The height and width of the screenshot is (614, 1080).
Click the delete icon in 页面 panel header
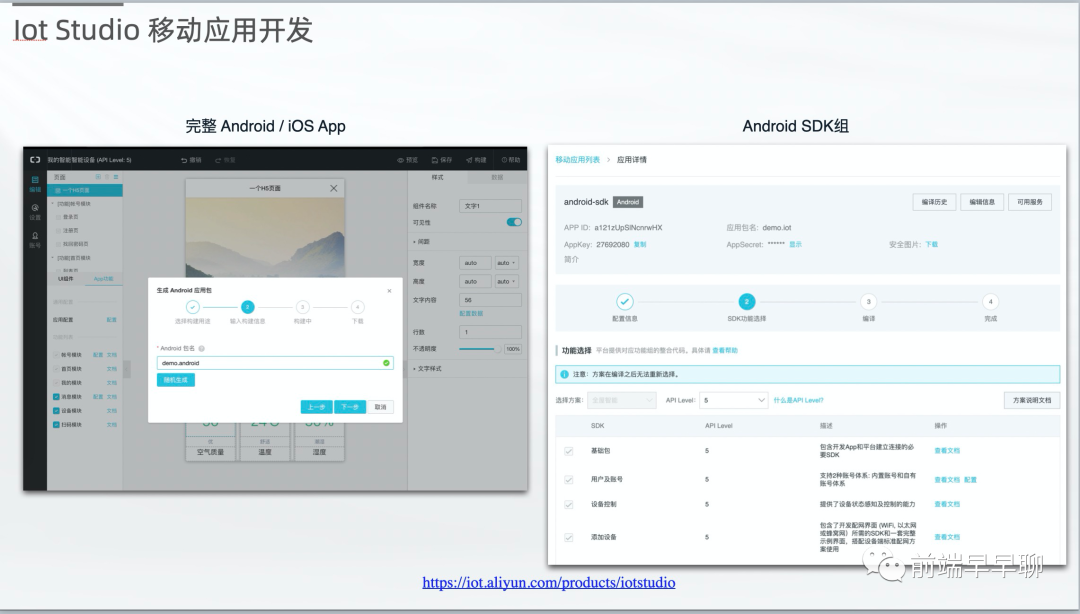107,177
